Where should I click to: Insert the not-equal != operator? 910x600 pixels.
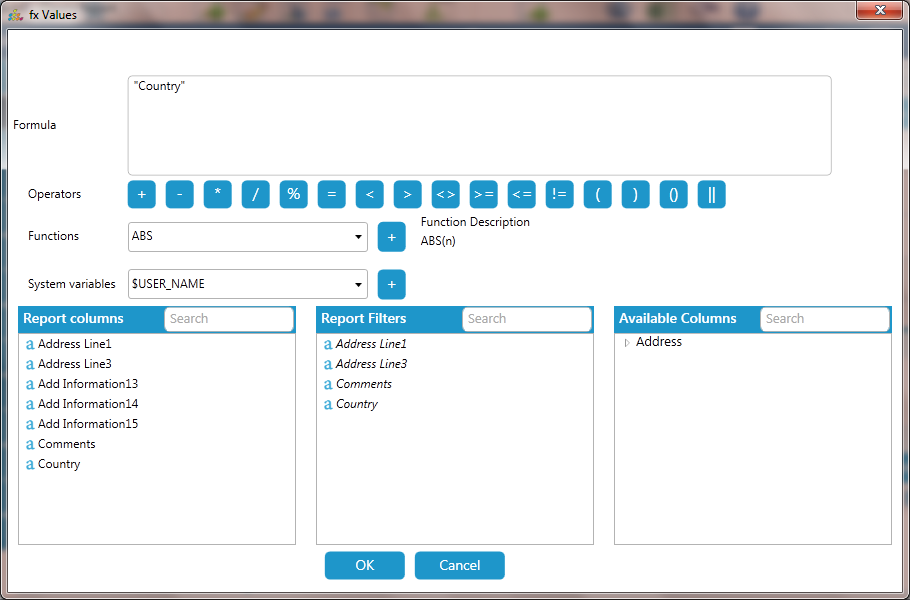(x=559, y=194)
